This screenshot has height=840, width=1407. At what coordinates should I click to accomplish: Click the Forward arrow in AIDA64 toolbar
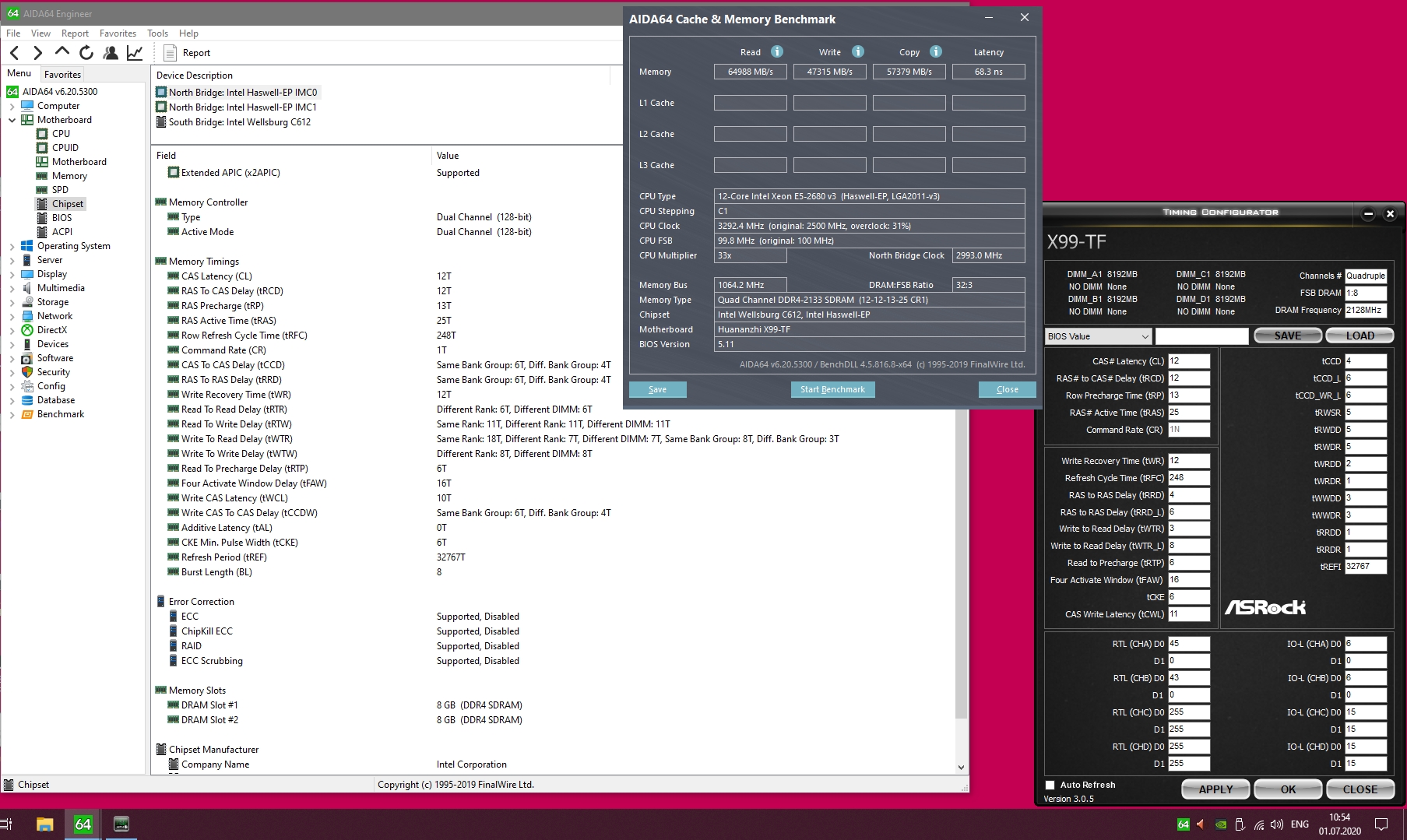pos(37,53)
